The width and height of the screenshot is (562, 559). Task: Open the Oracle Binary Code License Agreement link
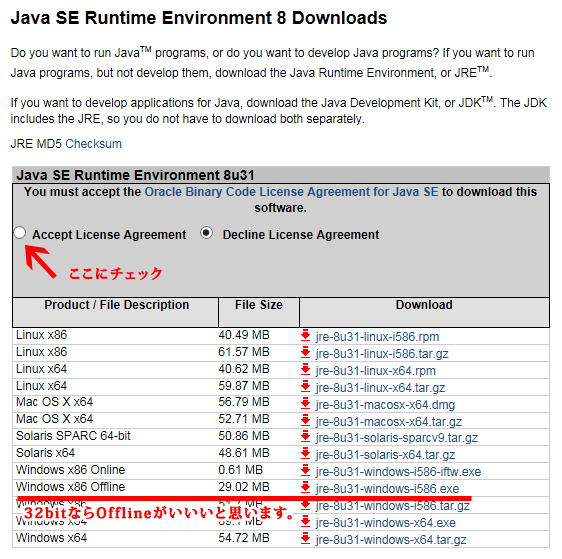(x=291, y=192)
